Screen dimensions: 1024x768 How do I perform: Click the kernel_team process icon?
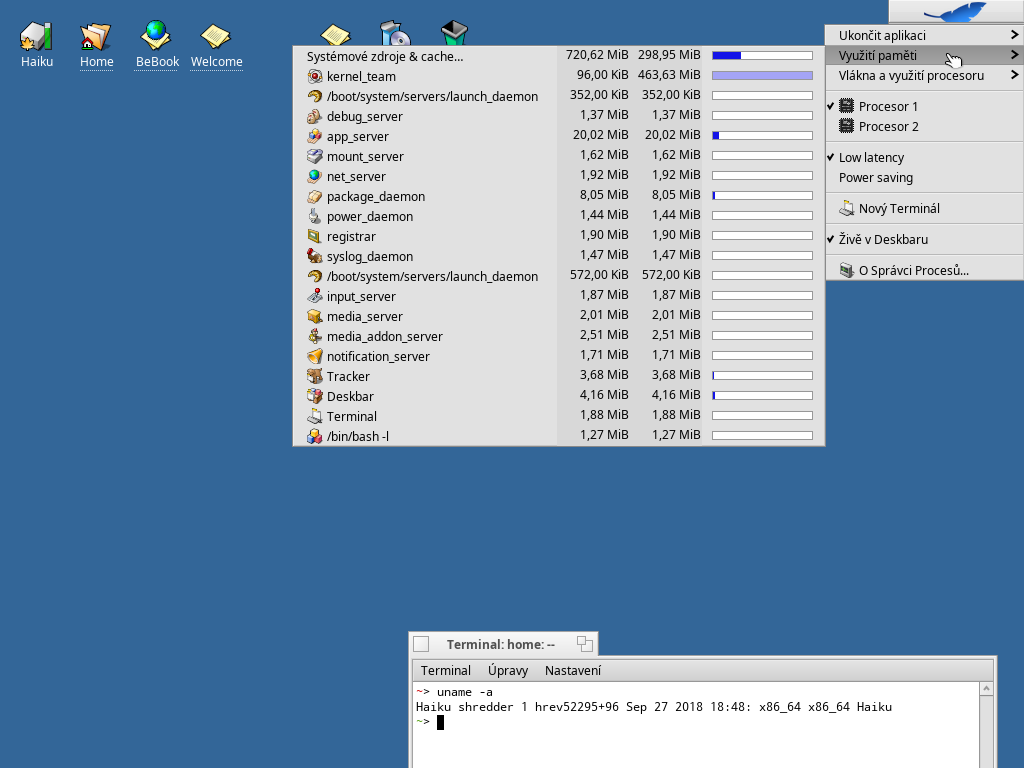coord(315,76)
